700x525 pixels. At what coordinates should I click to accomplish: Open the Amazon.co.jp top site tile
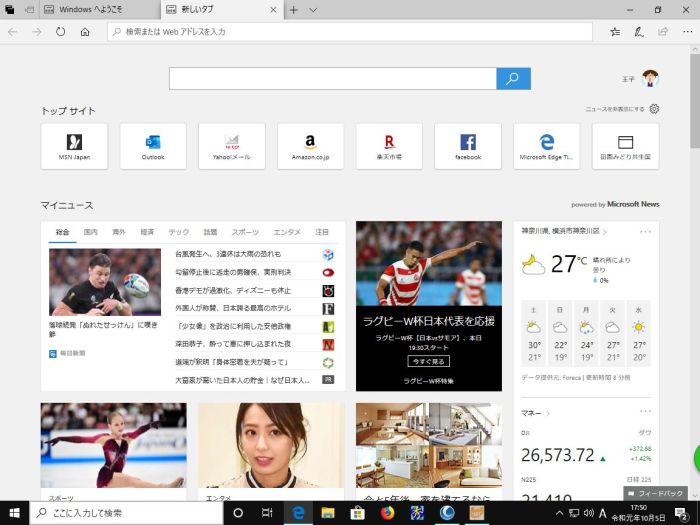[310, 146]
